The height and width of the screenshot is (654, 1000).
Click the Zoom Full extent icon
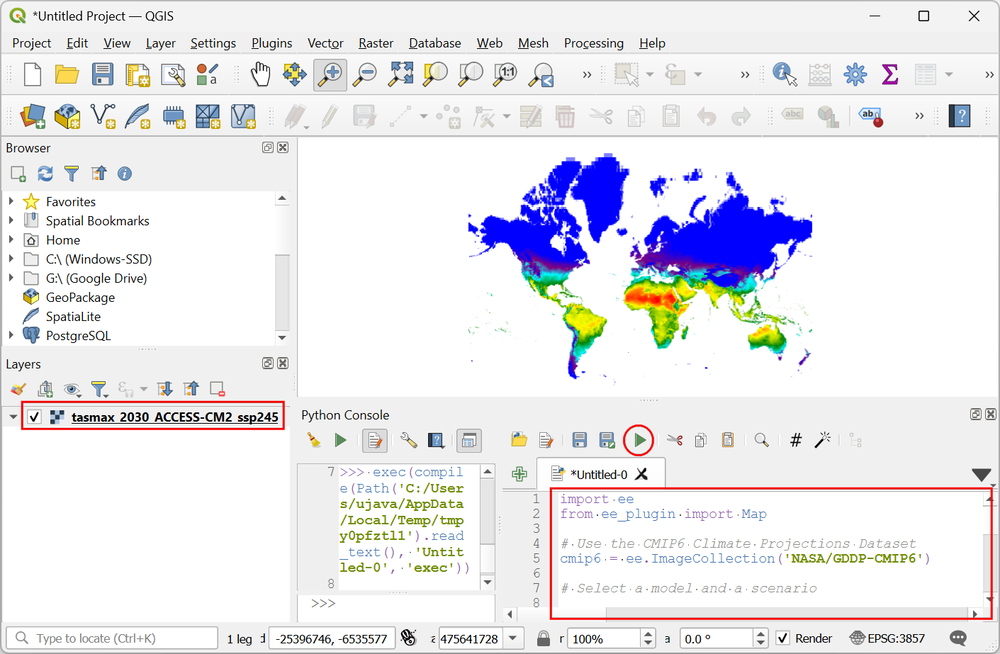click(x=401, y=75)
